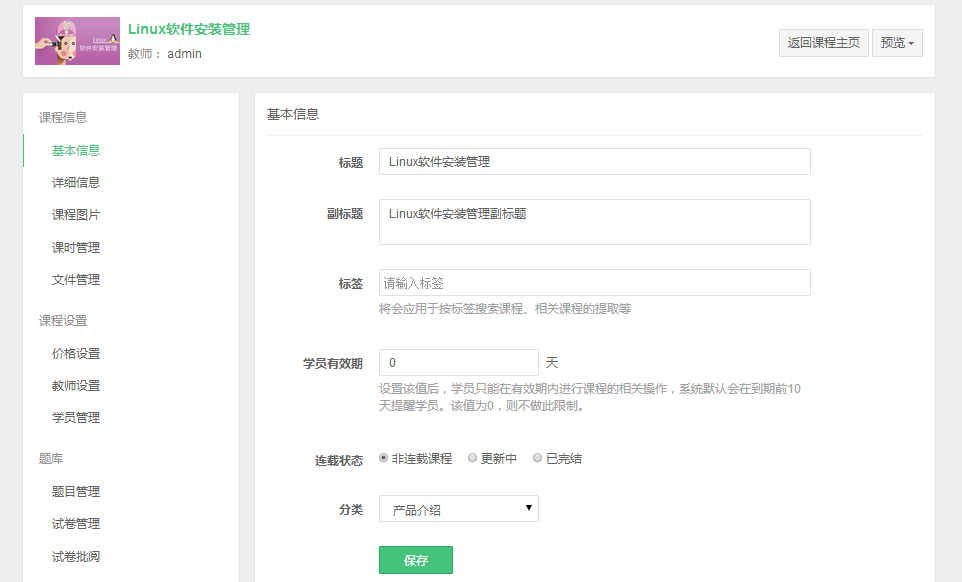Screen dimensions: 962x582
Task: Open the 预览 dropdown button
Action: point(897,43)
